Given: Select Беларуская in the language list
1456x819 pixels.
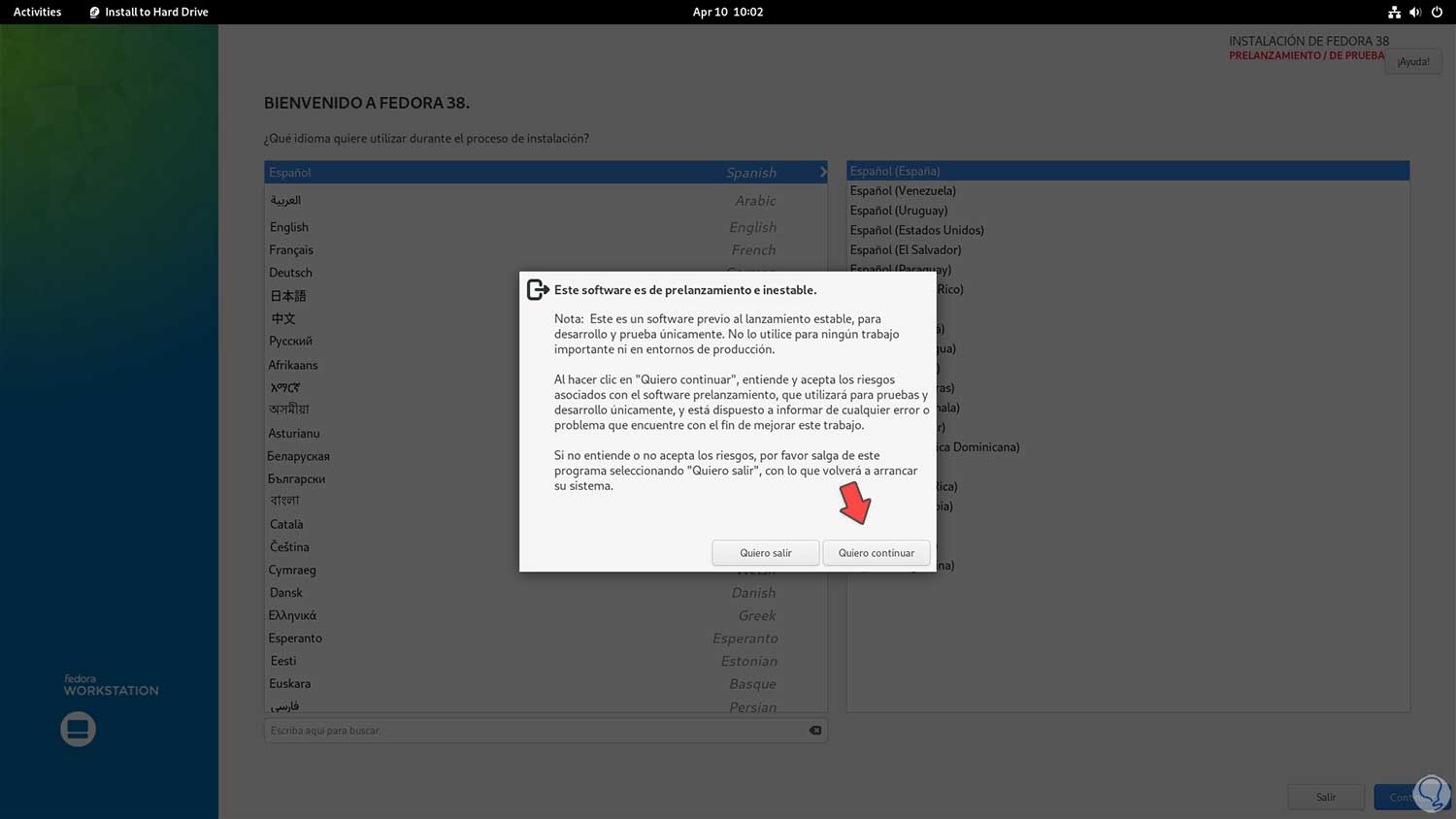Looking at the screenshot, I should coord(546,456).
